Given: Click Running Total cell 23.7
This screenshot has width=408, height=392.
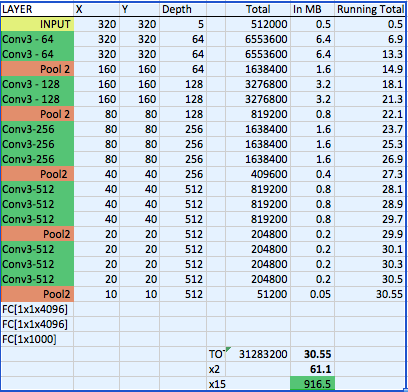Looking at the screenshot, I should coord(370,129).
